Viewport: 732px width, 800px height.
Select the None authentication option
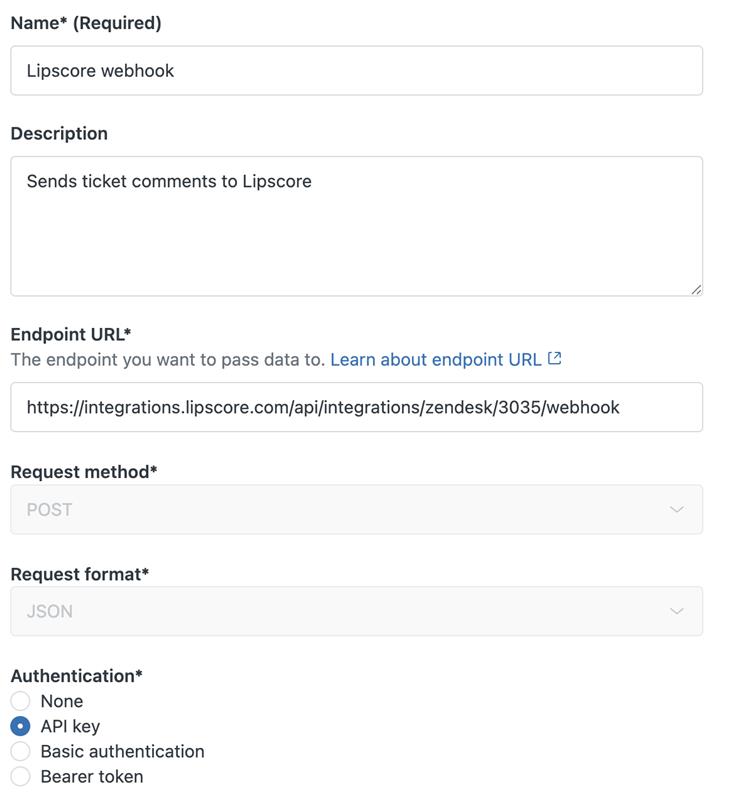(x=20, y=701)
